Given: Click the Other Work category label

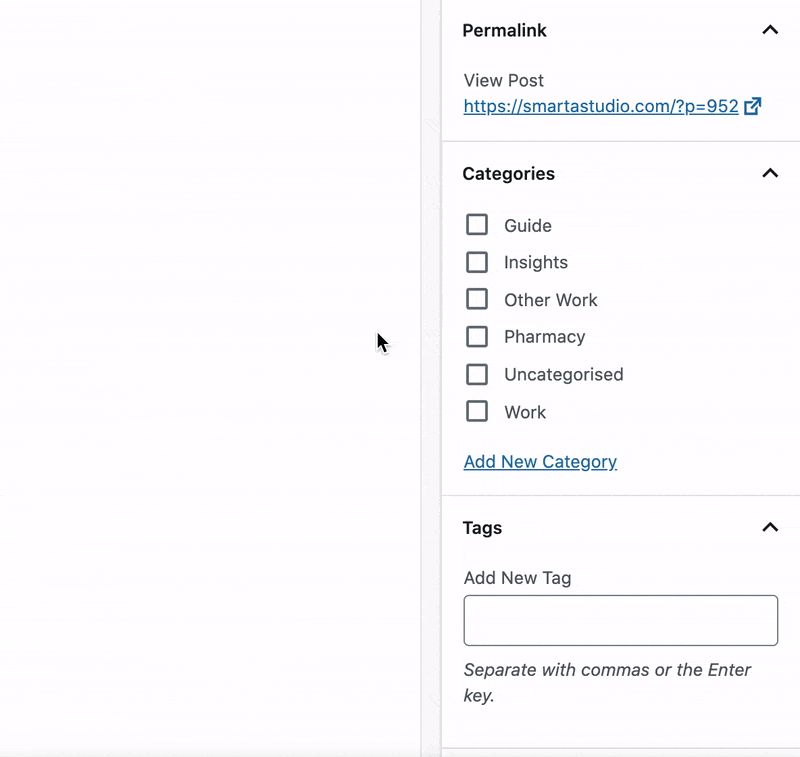Looking at the screenshot, I should 551,300.
